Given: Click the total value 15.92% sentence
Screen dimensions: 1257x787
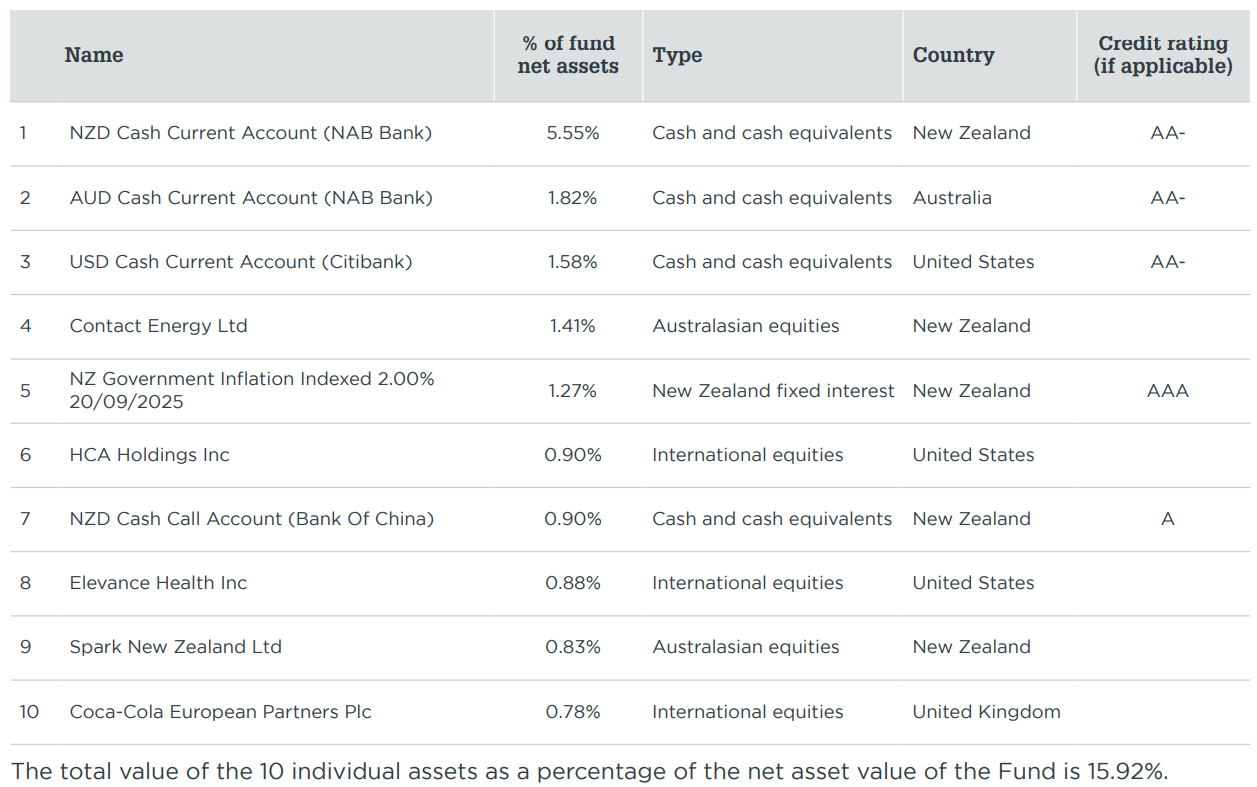Looking at the screenshot, I should (x=589, y=771).
